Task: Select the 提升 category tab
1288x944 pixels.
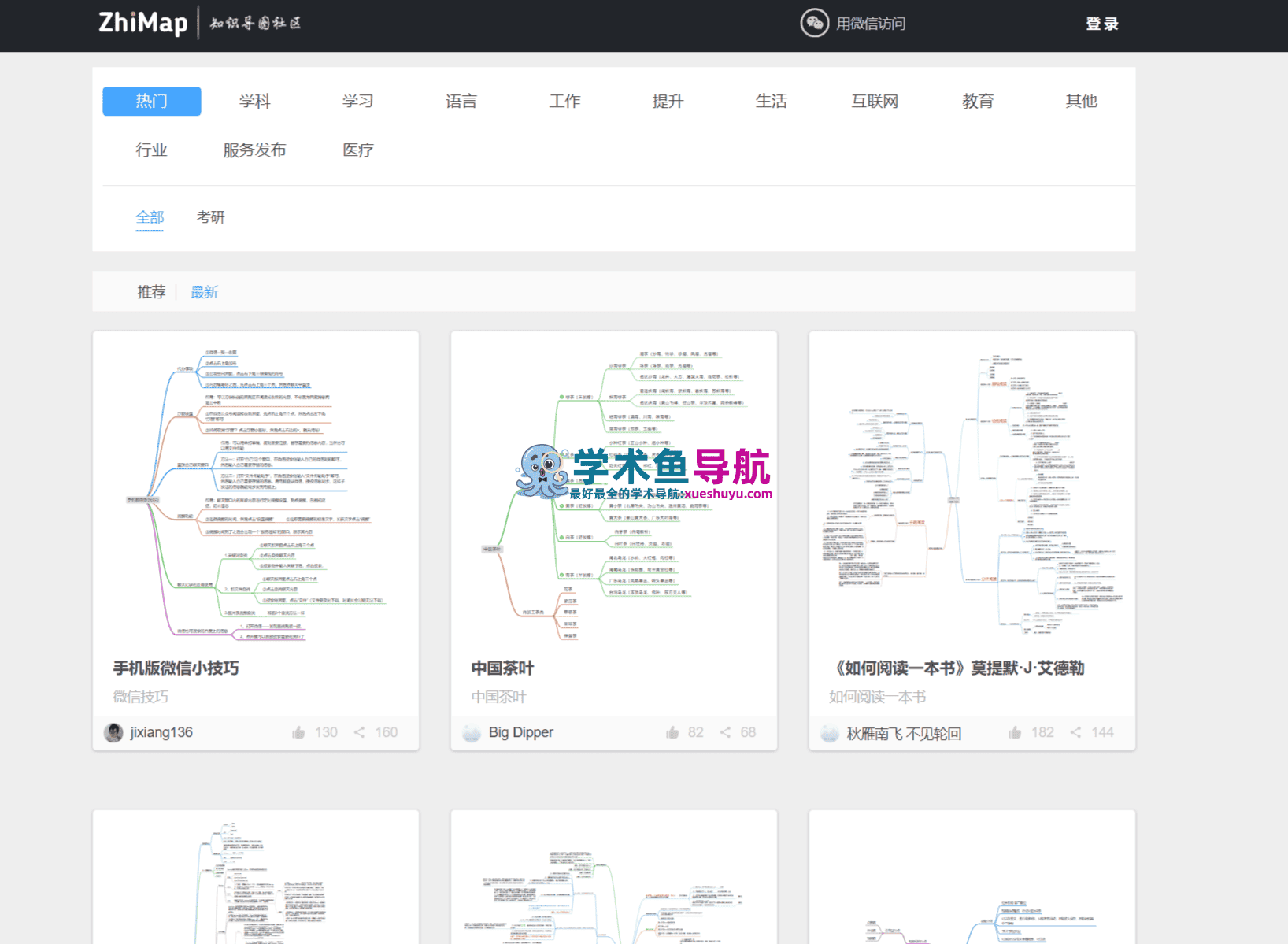Action: click(x=668, y=101)
